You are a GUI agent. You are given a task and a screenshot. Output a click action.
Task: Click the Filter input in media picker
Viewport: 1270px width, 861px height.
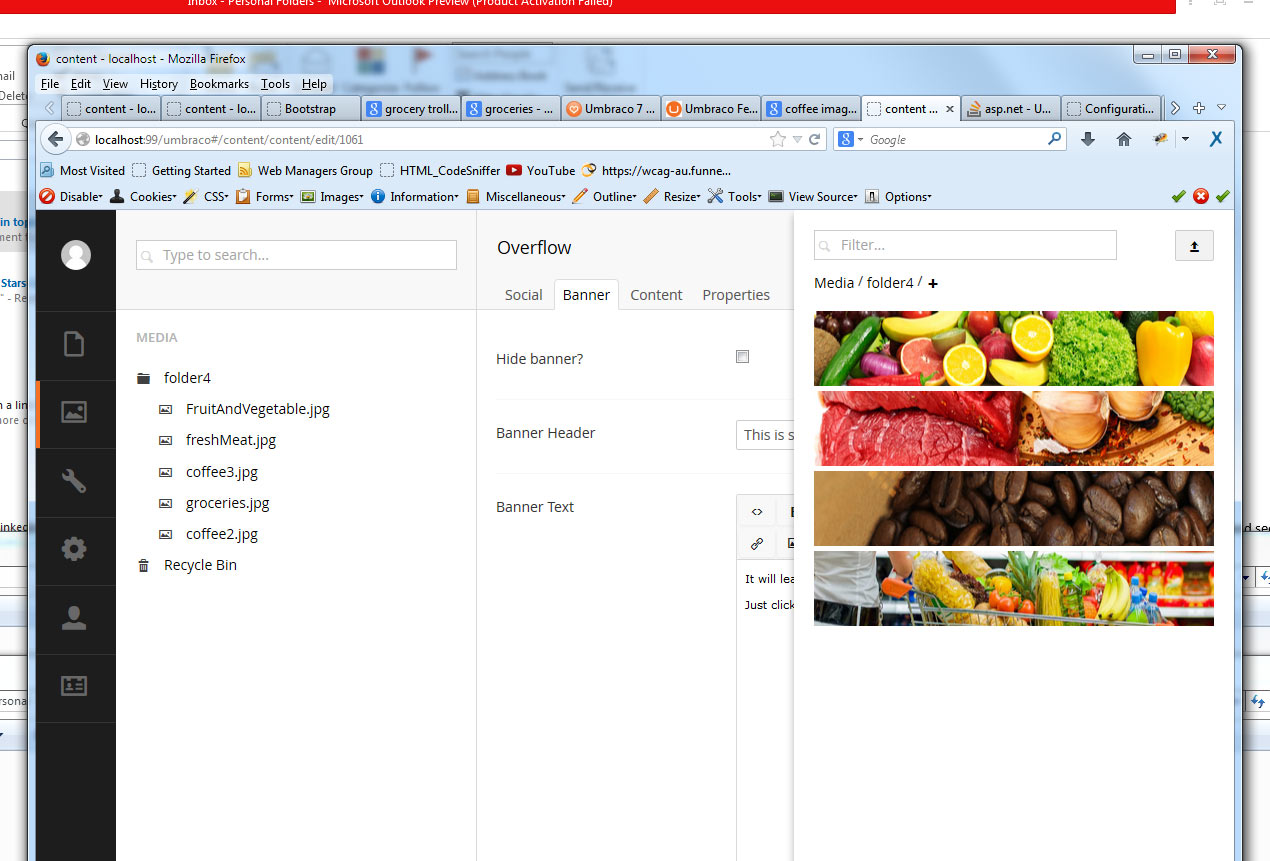pos(965,245)
